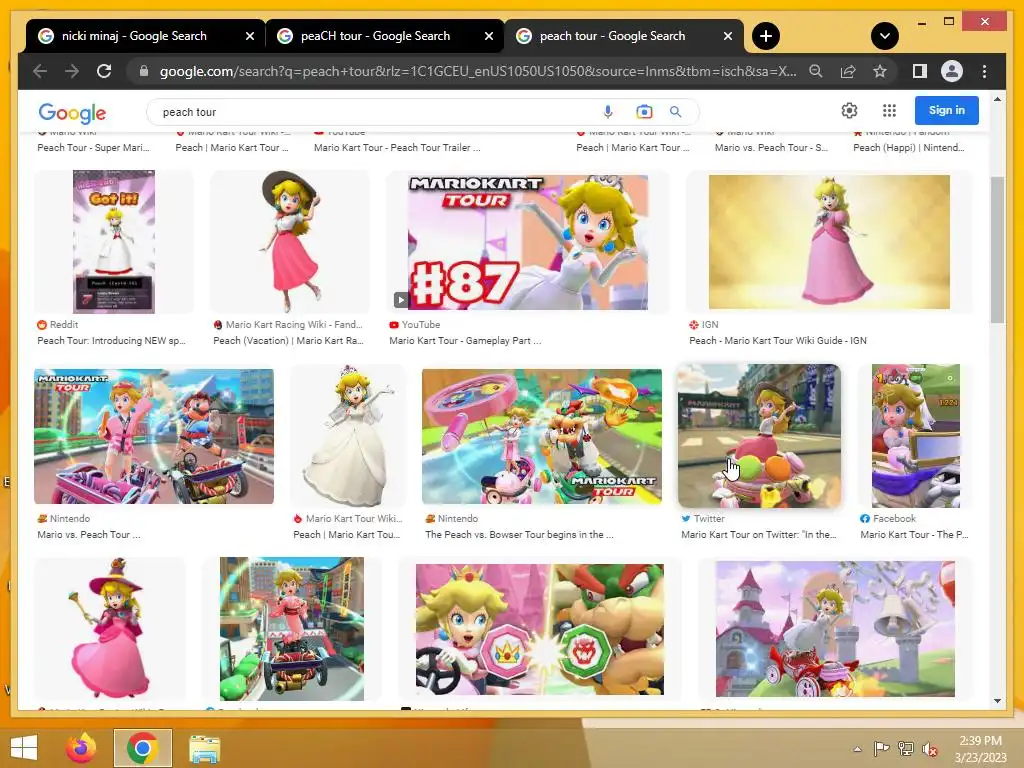Open File Explorer from the taskbar

click(204, 748)
